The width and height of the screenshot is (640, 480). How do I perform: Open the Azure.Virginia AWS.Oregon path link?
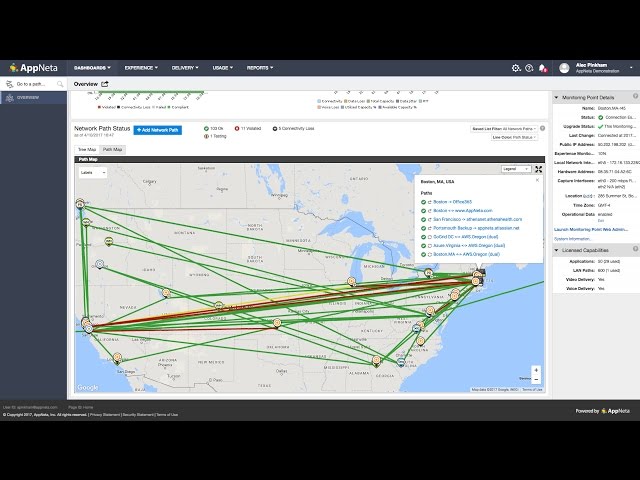(x=469, y=246)
